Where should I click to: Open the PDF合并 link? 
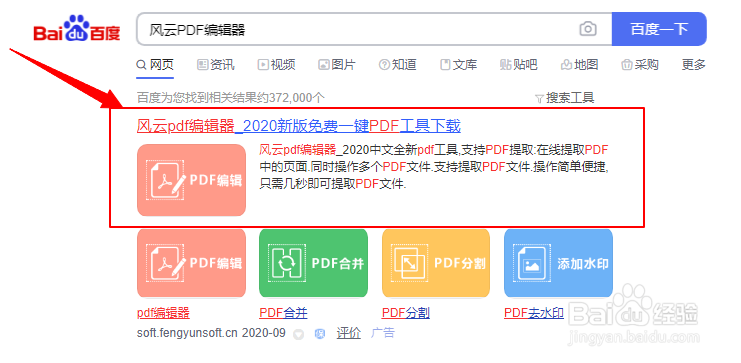click(x=283, y=313)
